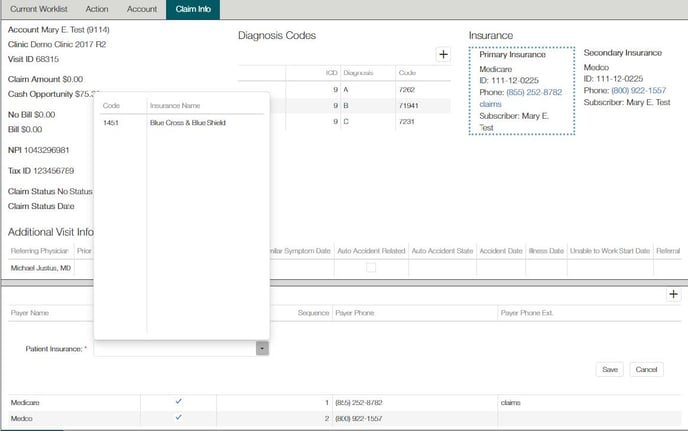Open the Account tab
Viewport: 688px width, 431px height.
click(142, 8)
